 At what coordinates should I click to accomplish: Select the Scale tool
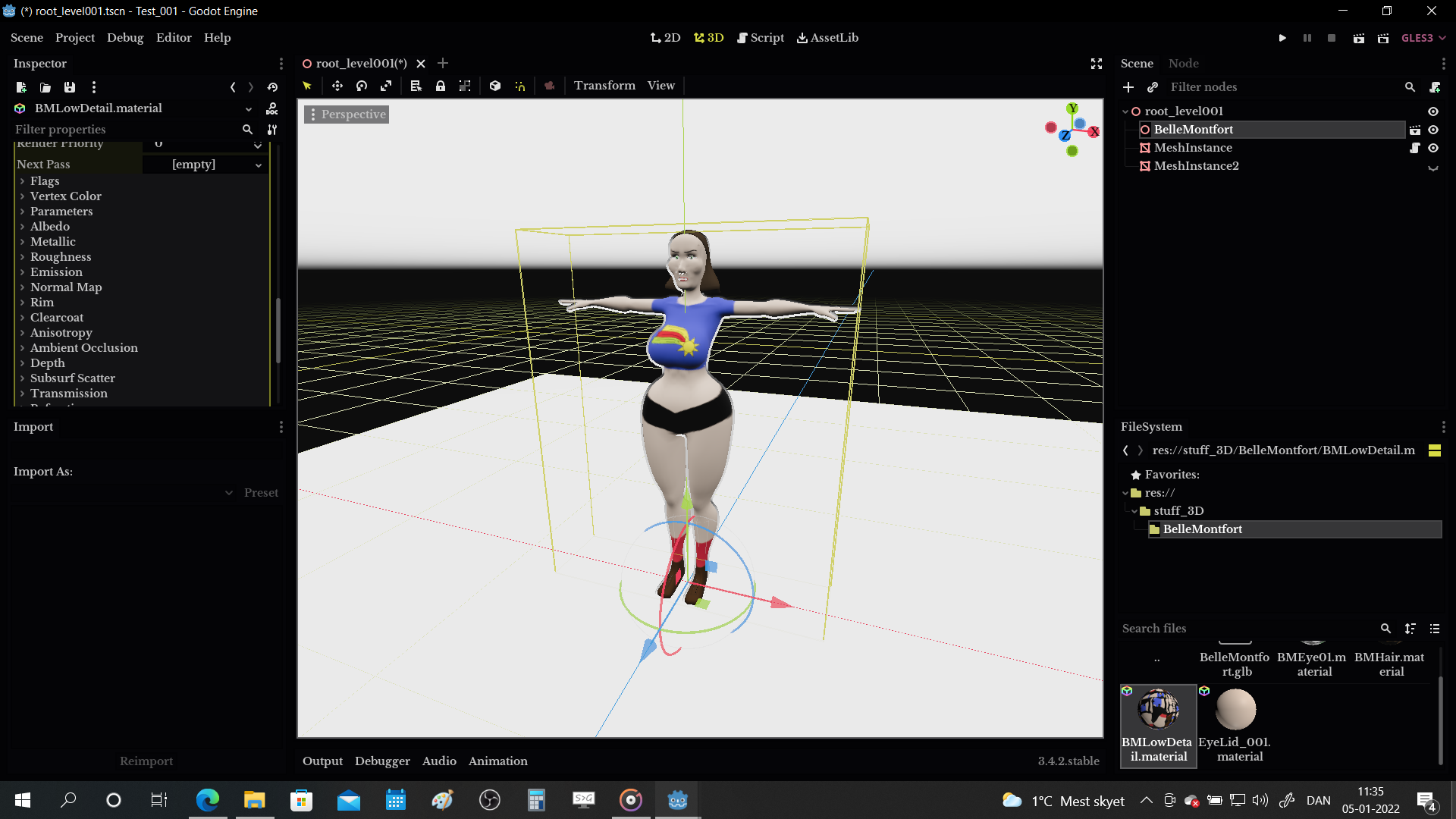coord(386,86)
